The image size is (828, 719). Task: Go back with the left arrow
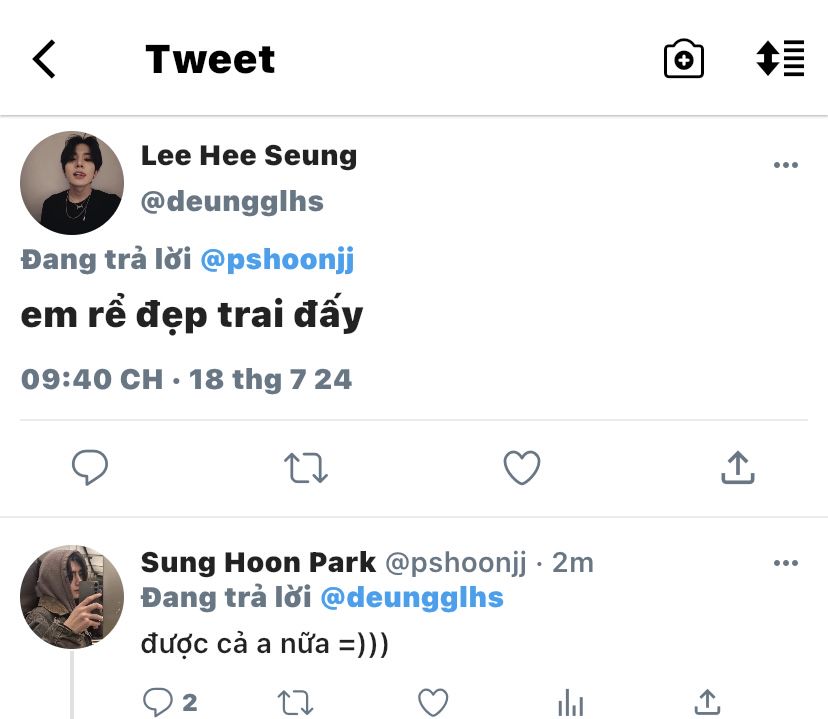45,60
